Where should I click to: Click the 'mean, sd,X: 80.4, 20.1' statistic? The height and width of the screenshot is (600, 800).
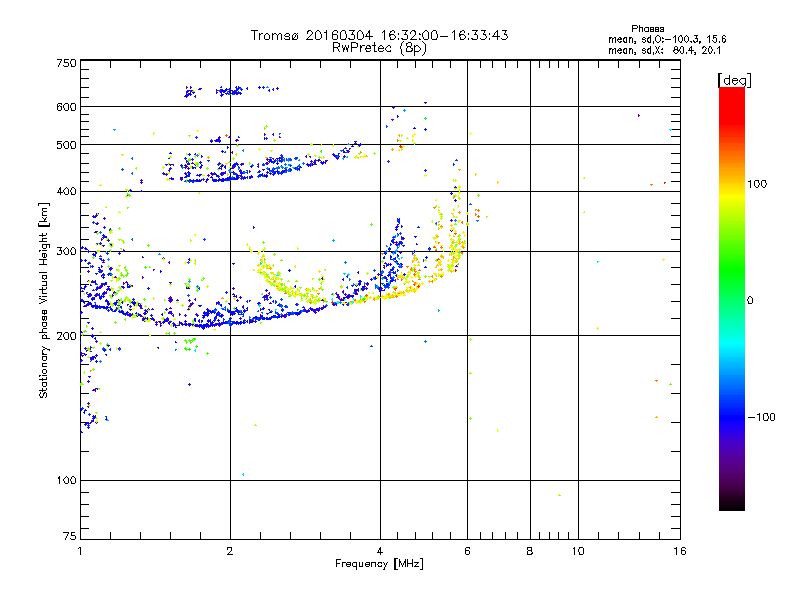(x=664, y=51)
